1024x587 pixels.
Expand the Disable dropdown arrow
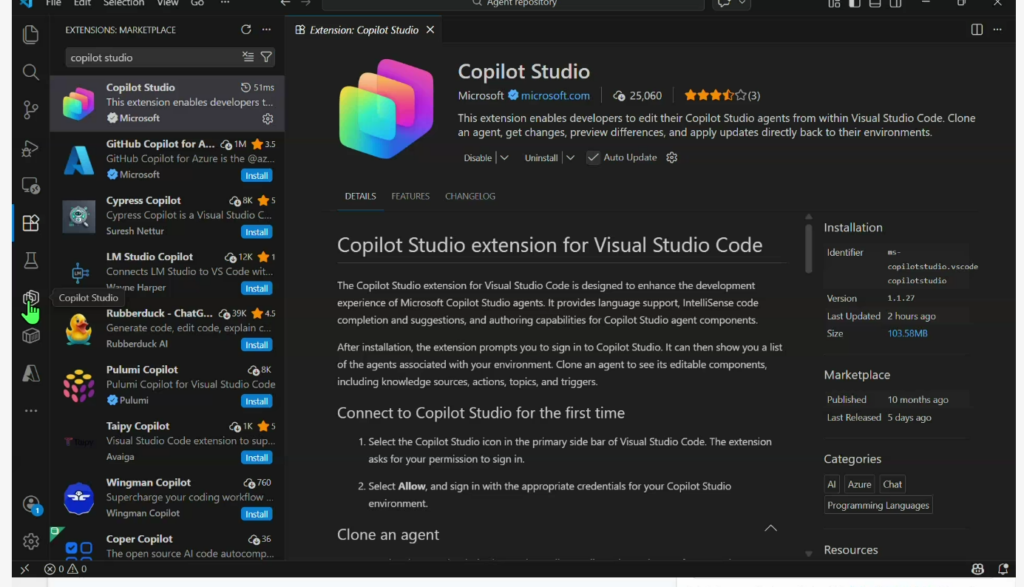tap(504, 157)
